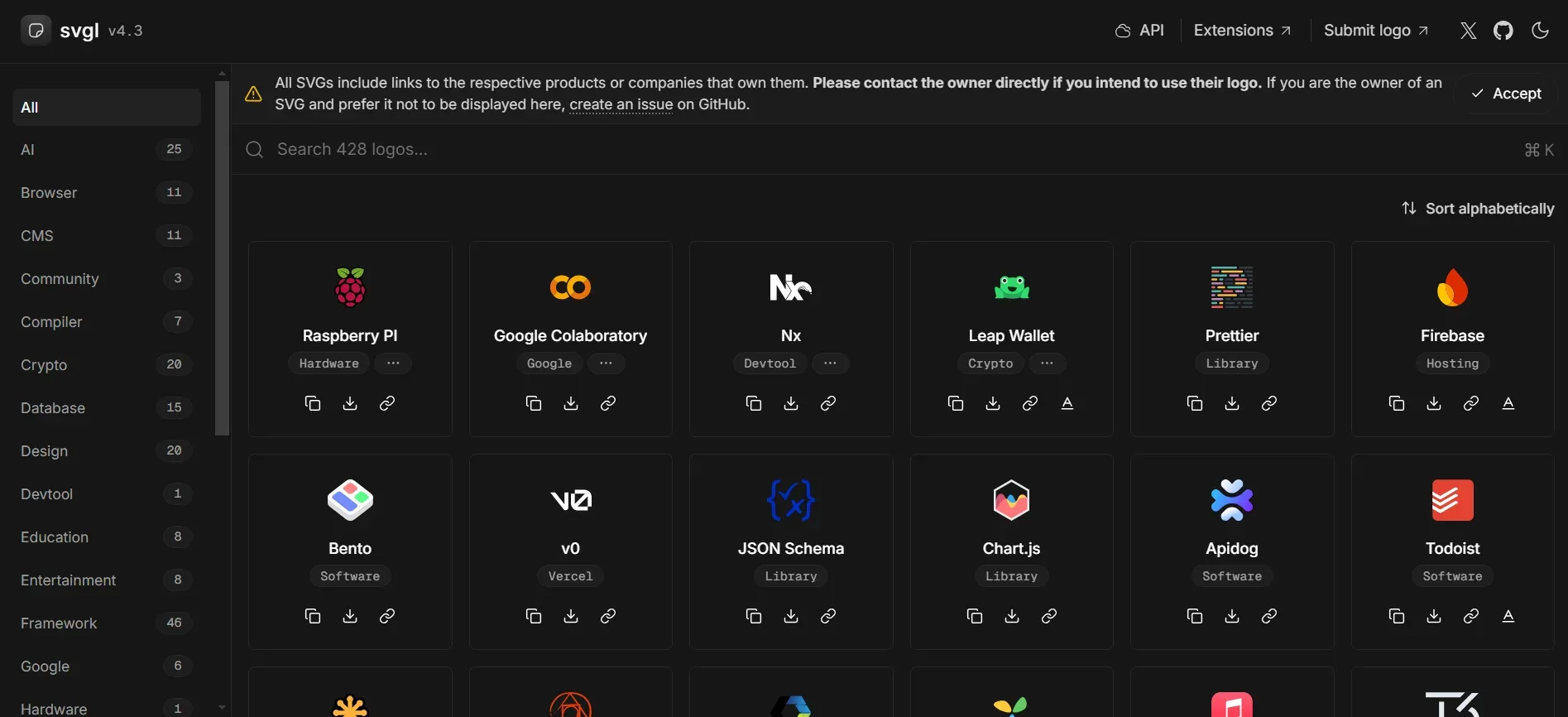Click the Bento logo thumbnail

(x=350, y=500)
